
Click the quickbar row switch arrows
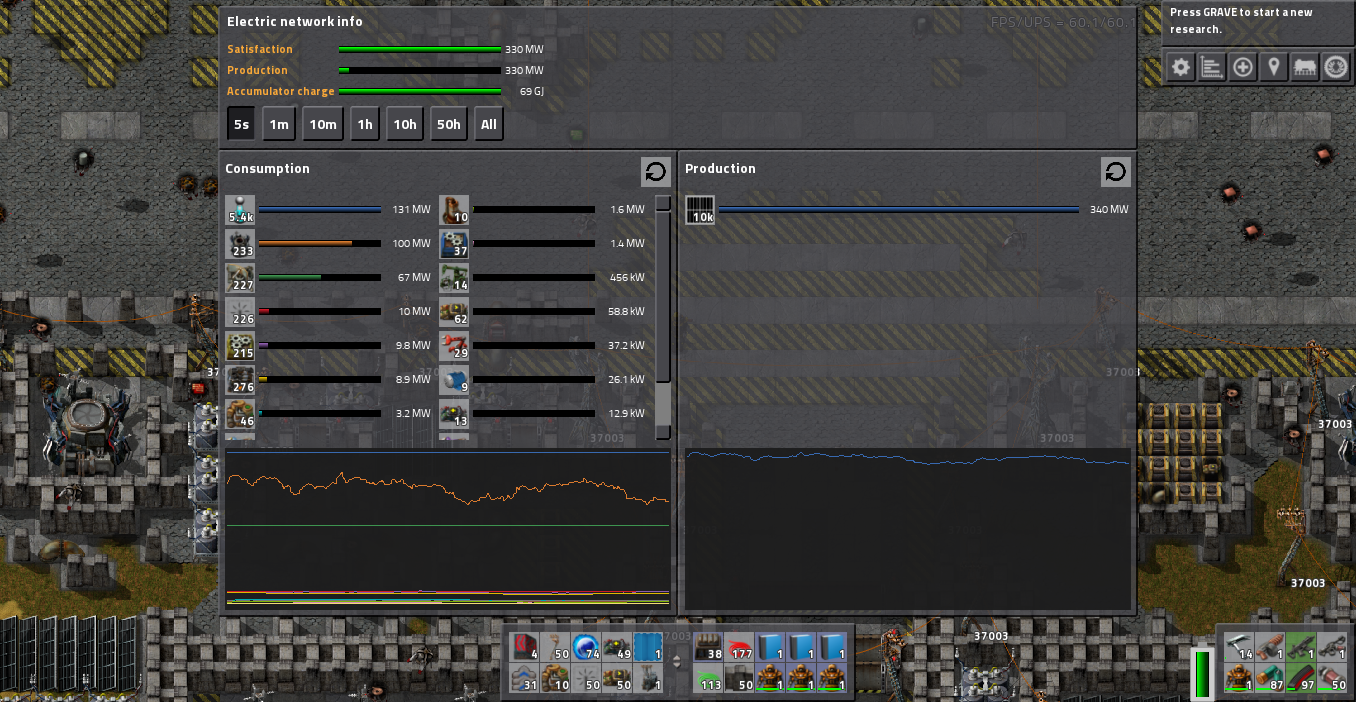pos(679,662)
